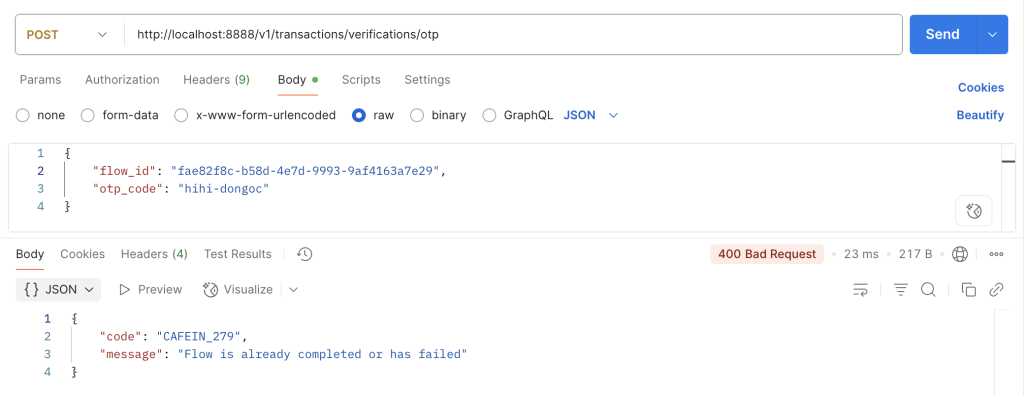Viewport: 1024px width, 396px height.
Task: Switch to the Authorization tab
Action: click(x=122, y=80)
